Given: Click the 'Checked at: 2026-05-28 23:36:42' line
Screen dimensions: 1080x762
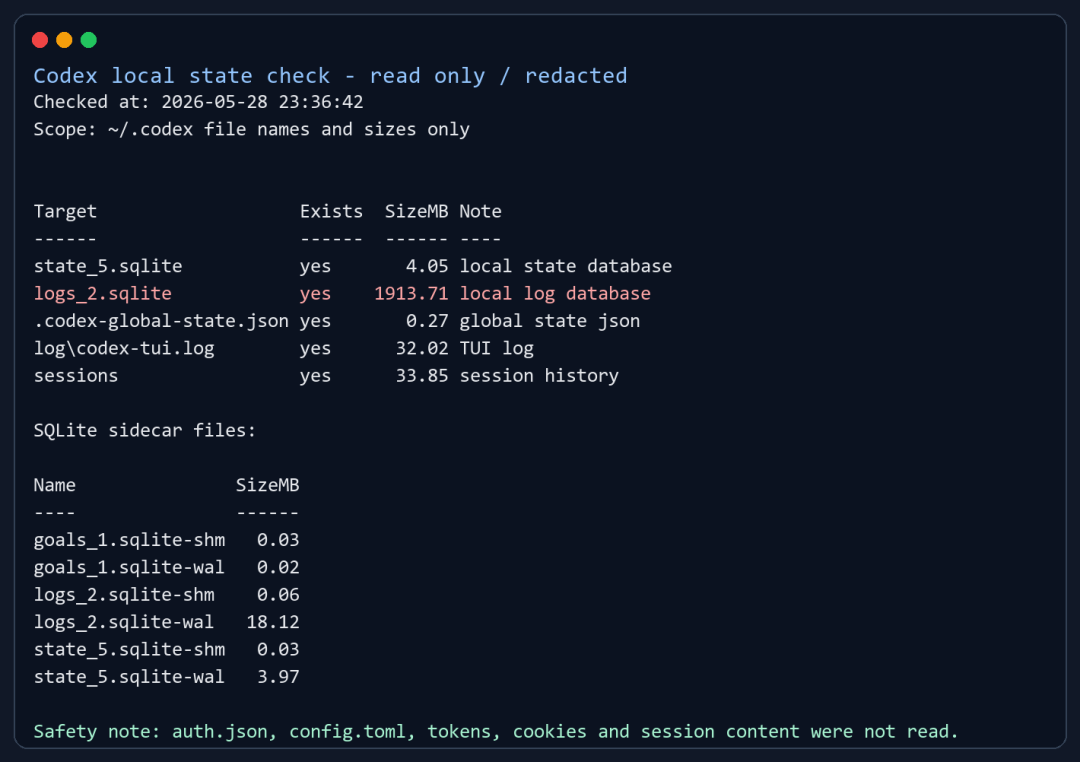Looking at the screenshot, I should coord(198,102).
